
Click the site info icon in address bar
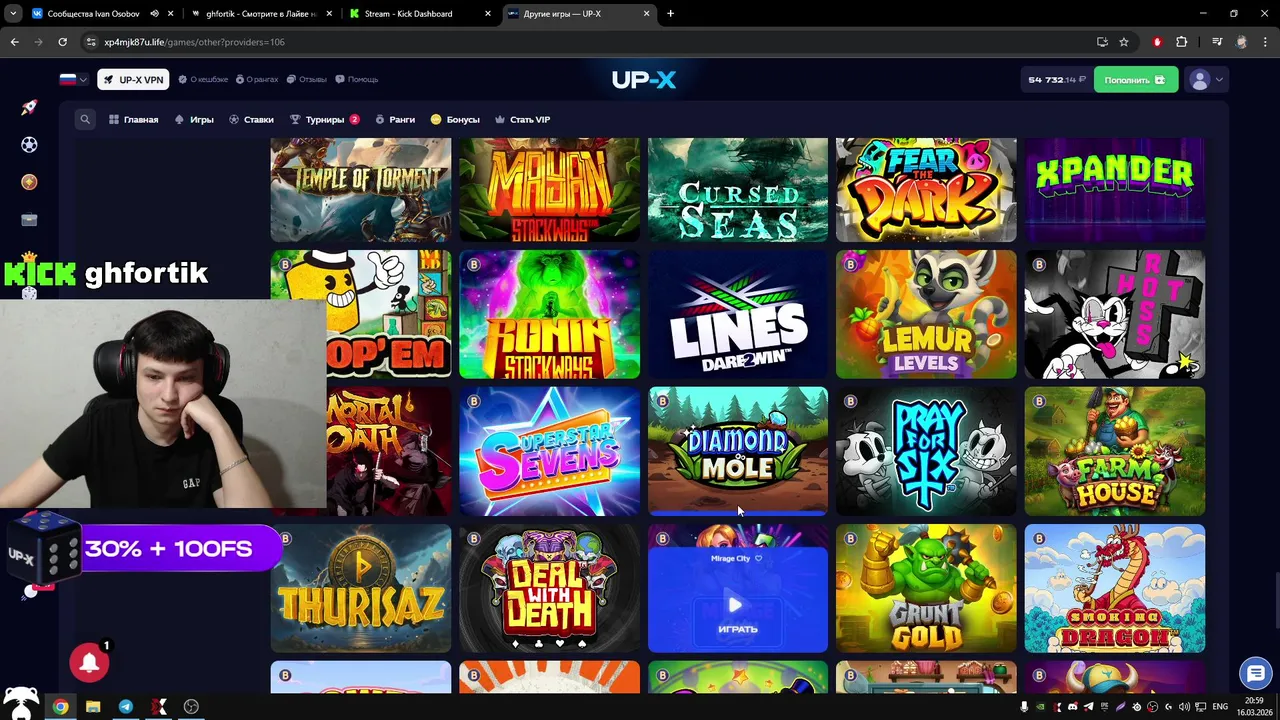click(x=91, y=42)
